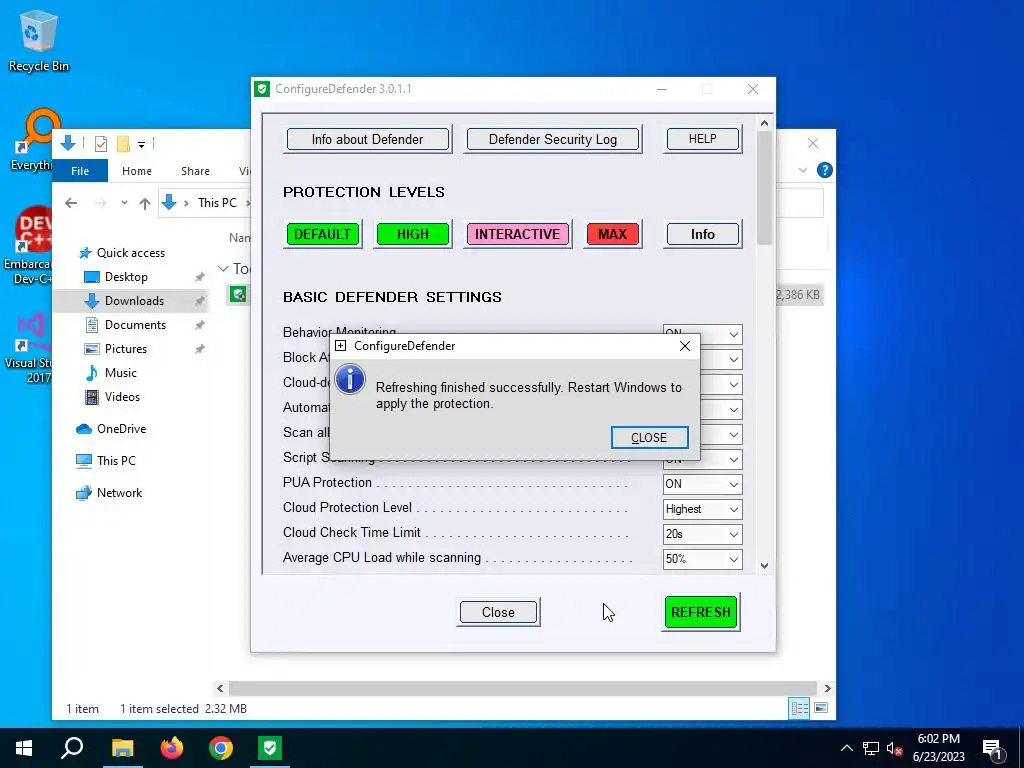1024x768 pixels.
Task: Close the ConfigureDefender message dialog with X
Action: 684,346
